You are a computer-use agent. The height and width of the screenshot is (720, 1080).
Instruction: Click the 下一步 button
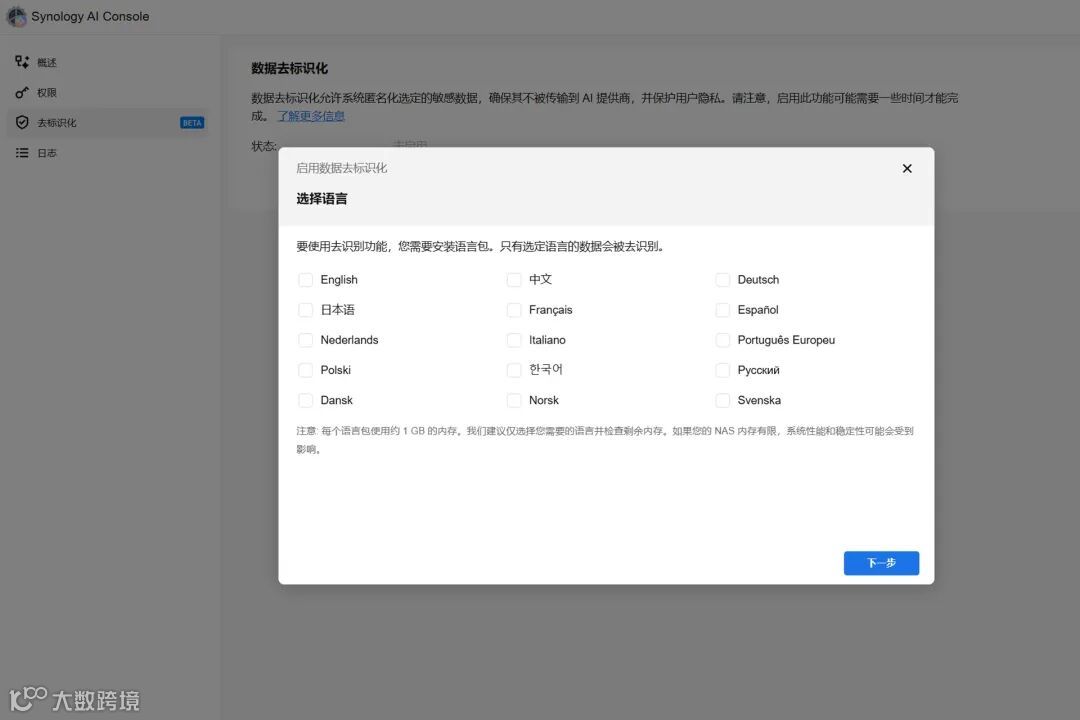coord(881,563)
